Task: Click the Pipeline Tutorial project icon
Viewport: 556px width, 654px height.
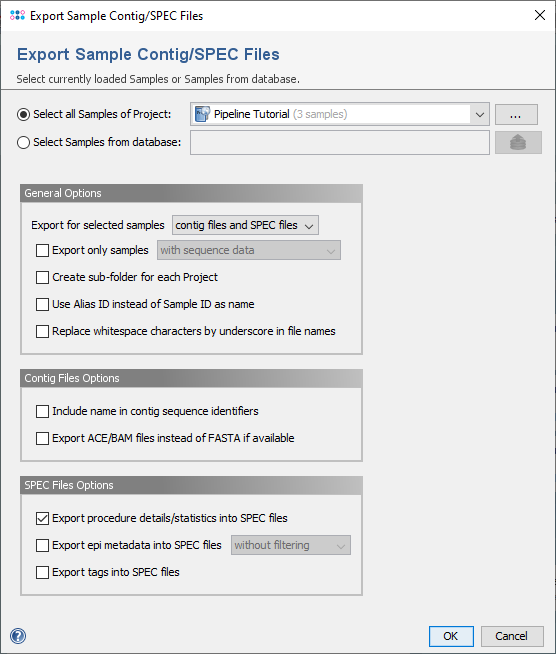Action: pos(203,114)
